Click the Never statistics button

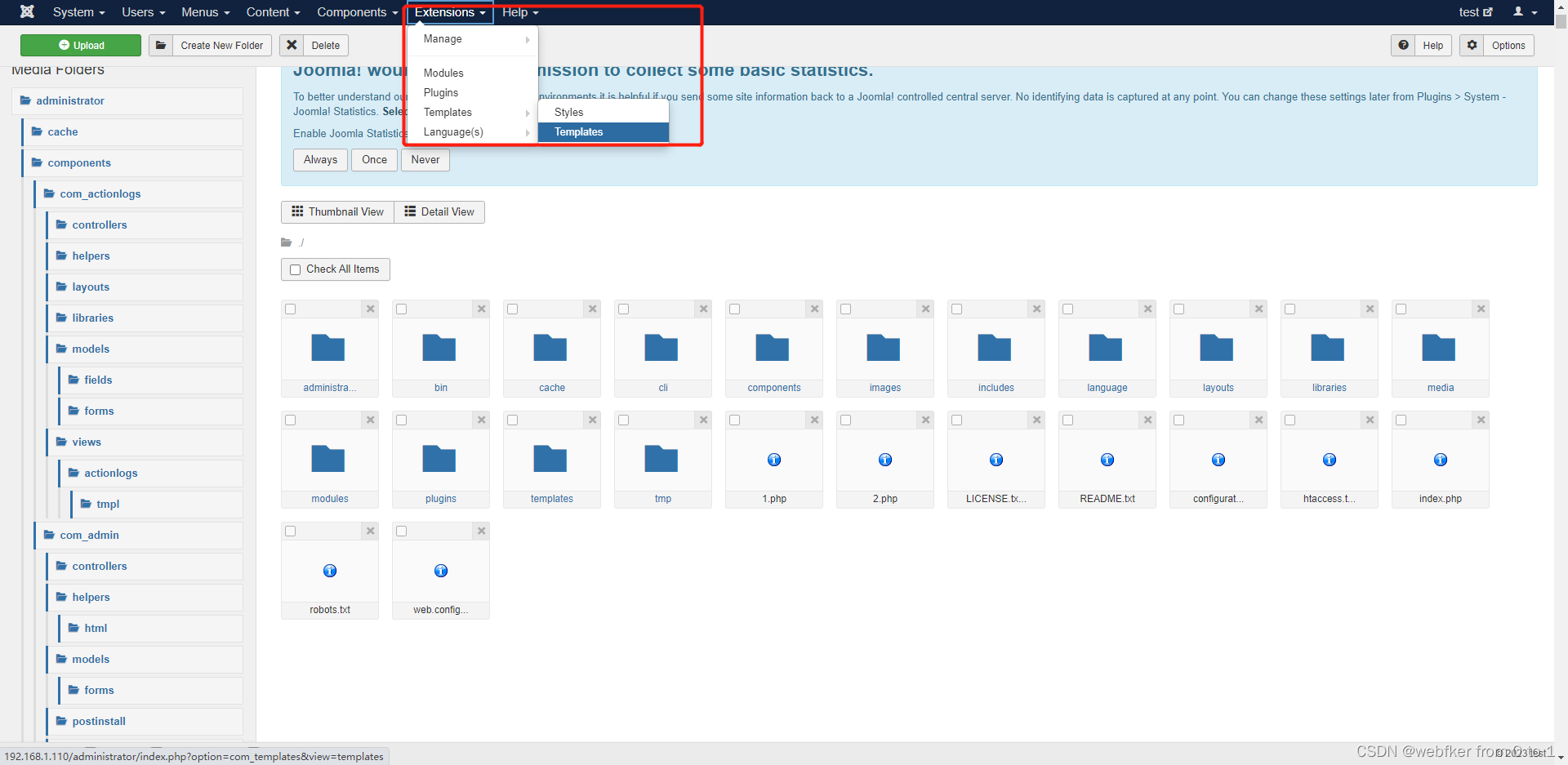425,160
